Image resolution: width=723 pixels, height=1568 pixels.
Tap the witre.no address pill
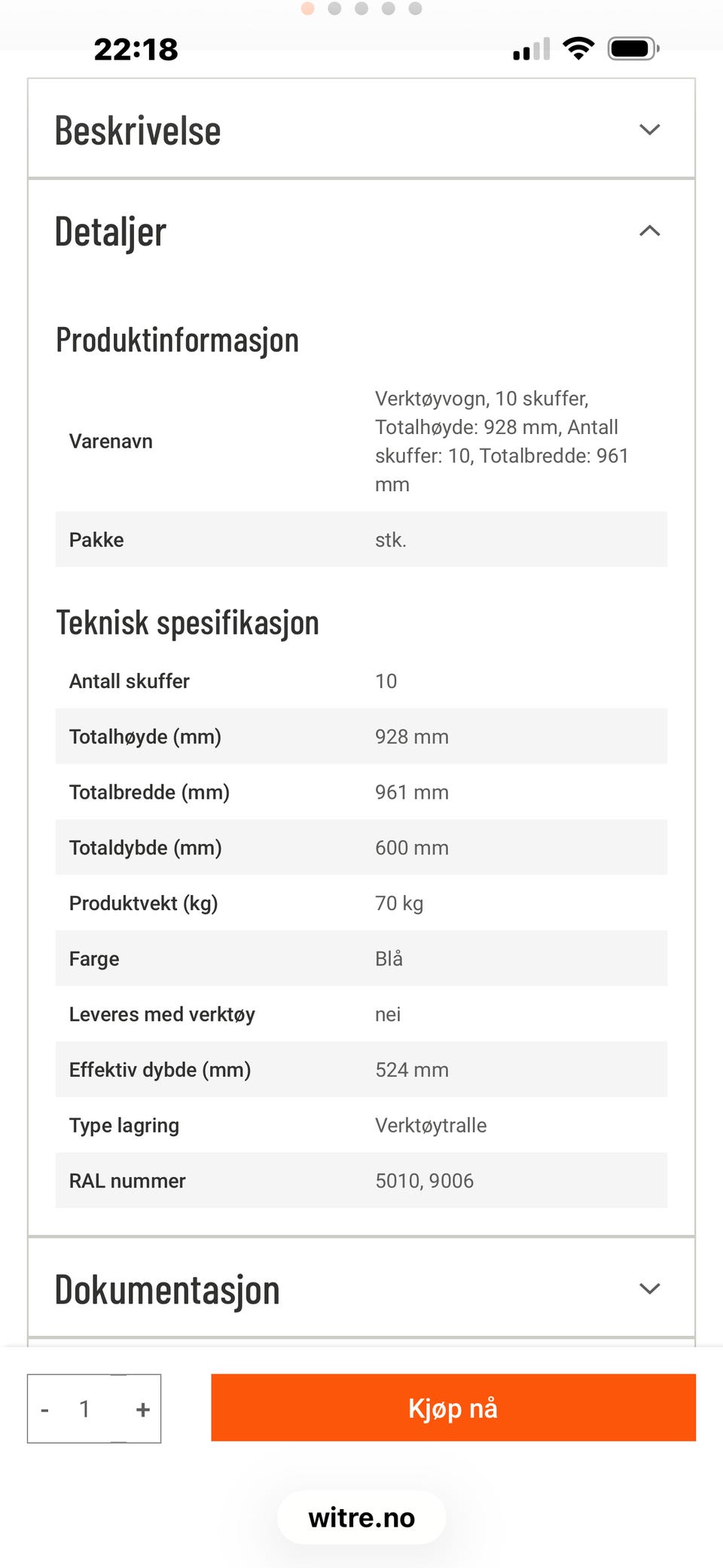361,1518
